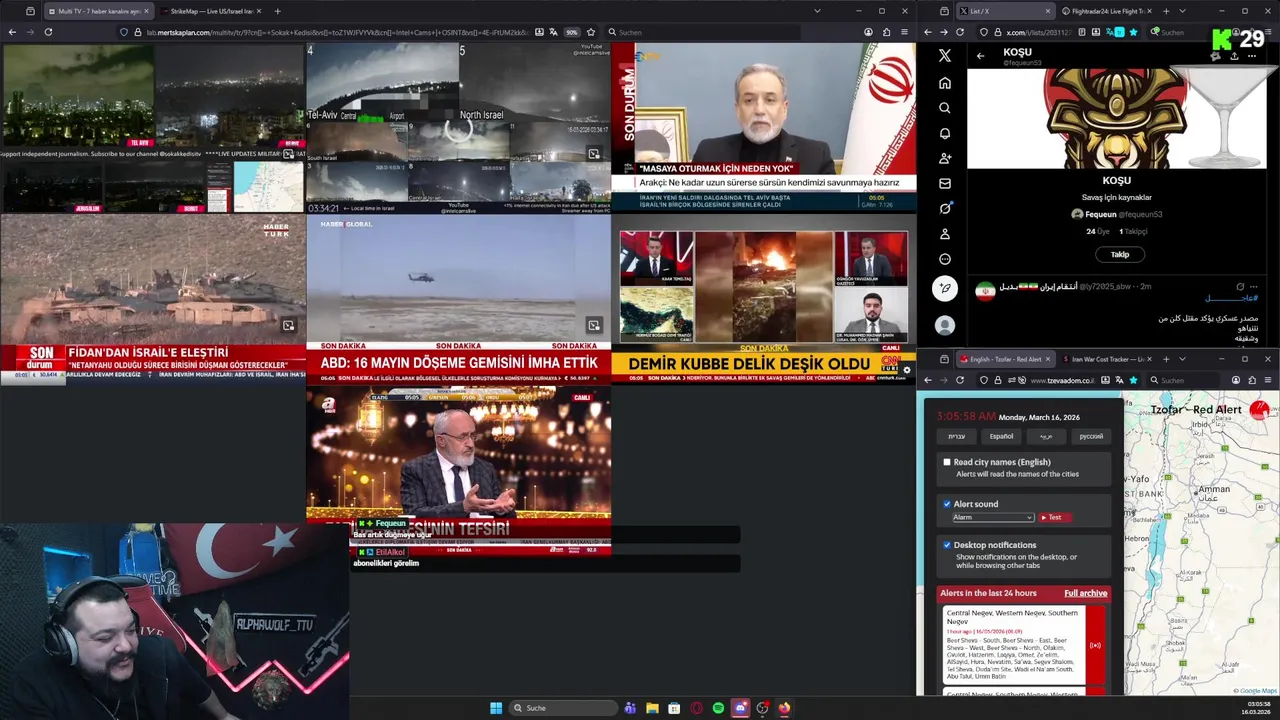
Task: Open X profile person icon
Action: [945, 234]
